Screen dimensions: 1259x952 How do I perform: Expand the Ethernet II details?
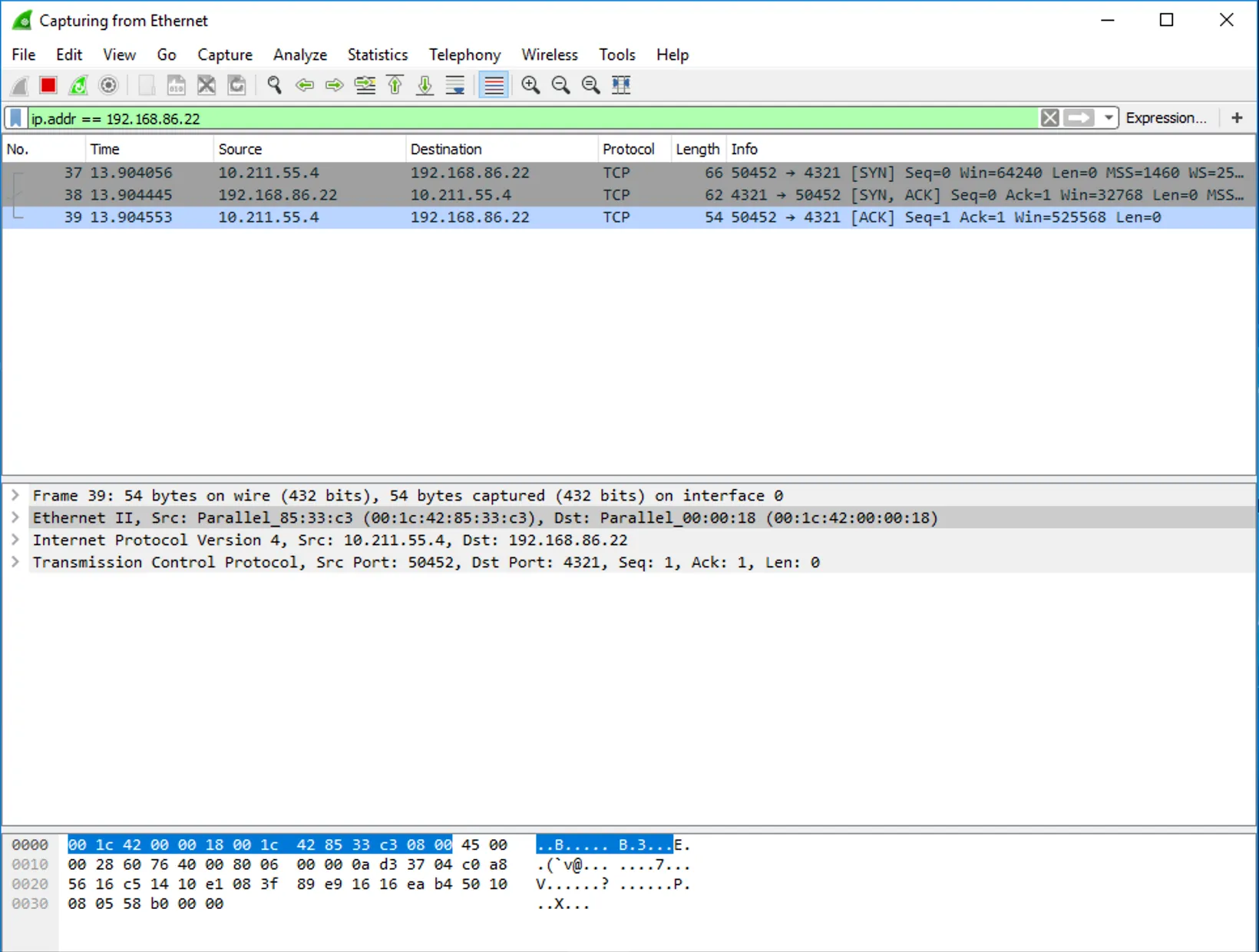pos(15,517)
